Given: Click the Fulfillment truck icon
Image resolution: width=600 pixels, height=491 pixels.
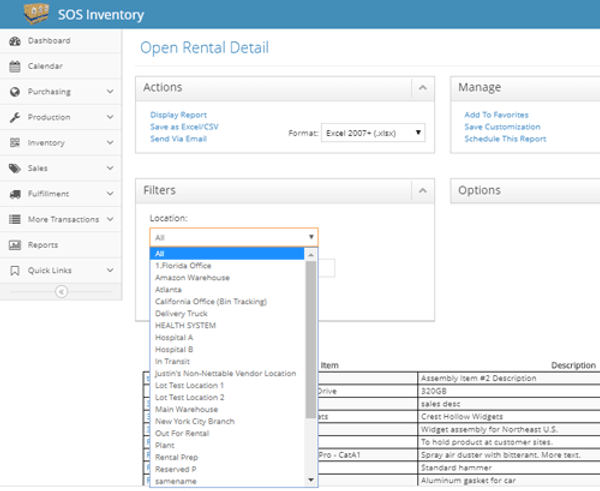Looking at the screenshot, I should point(15,194).
